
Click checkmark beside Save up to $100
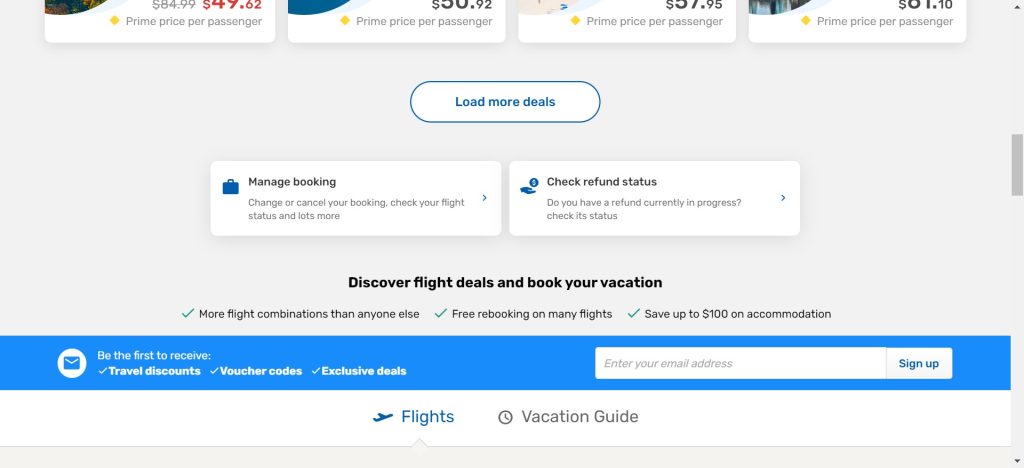click(x=633, y=313)
